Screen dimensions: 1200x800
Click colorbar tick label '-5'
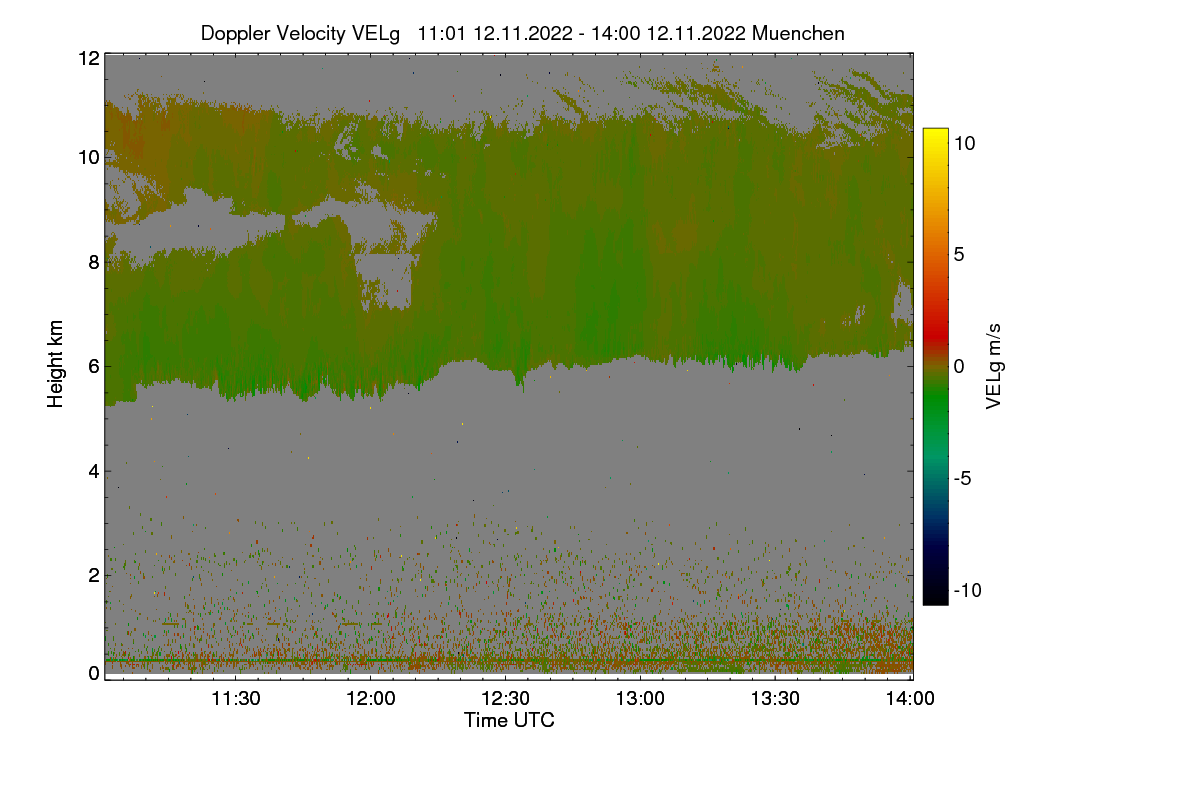(962, 478)
